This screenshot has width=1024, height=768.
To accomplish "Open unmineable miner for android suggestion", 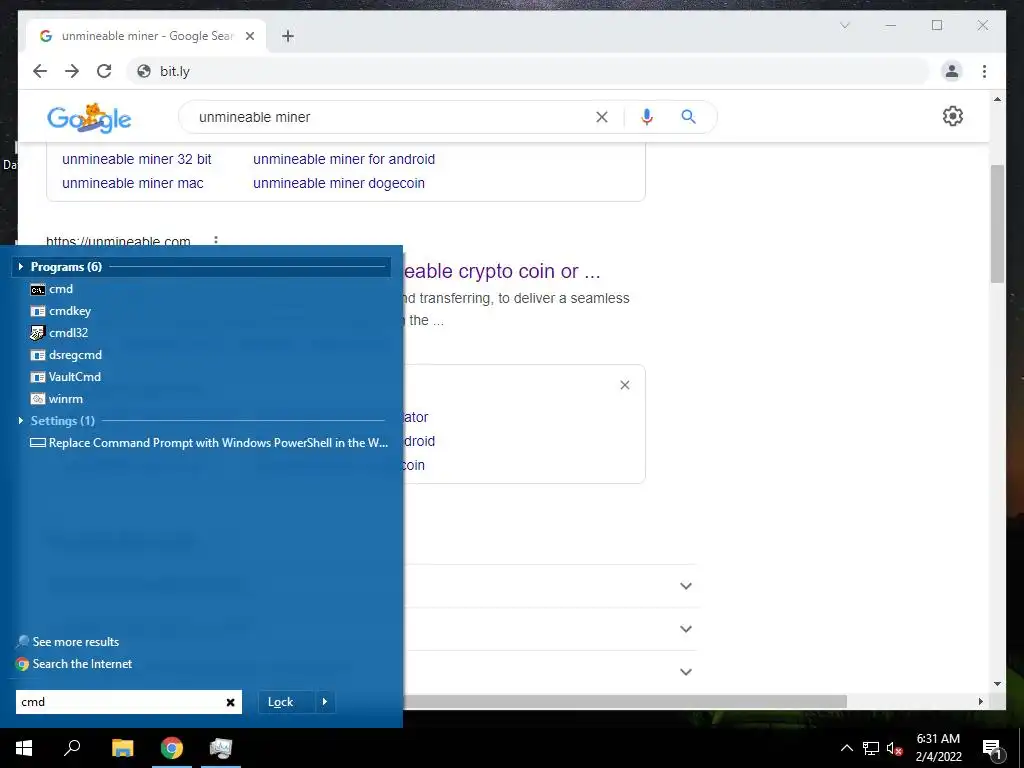I will [x=344, y=159].
